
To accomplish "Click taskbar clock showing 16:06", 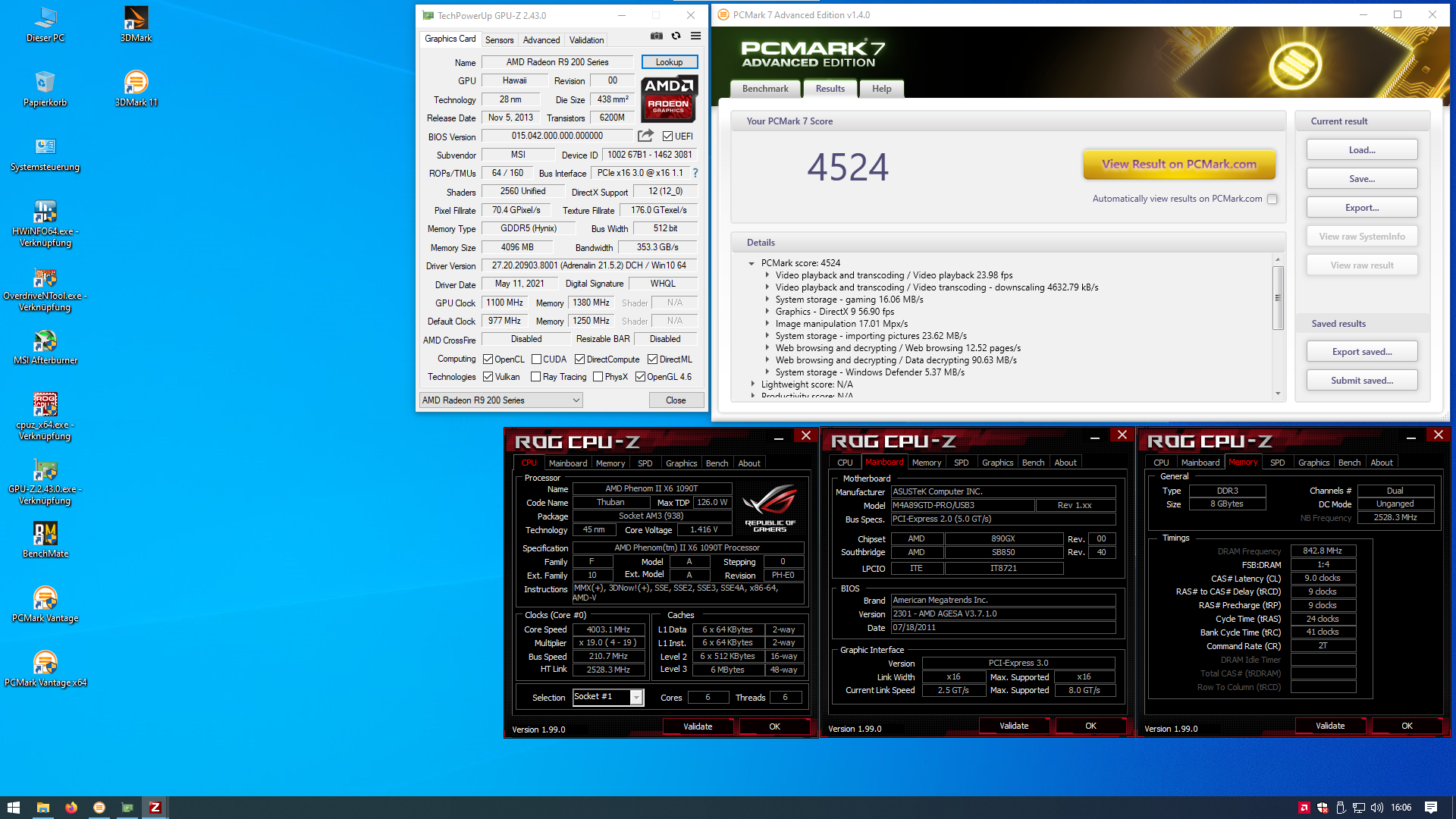I will click(1401, 808).
